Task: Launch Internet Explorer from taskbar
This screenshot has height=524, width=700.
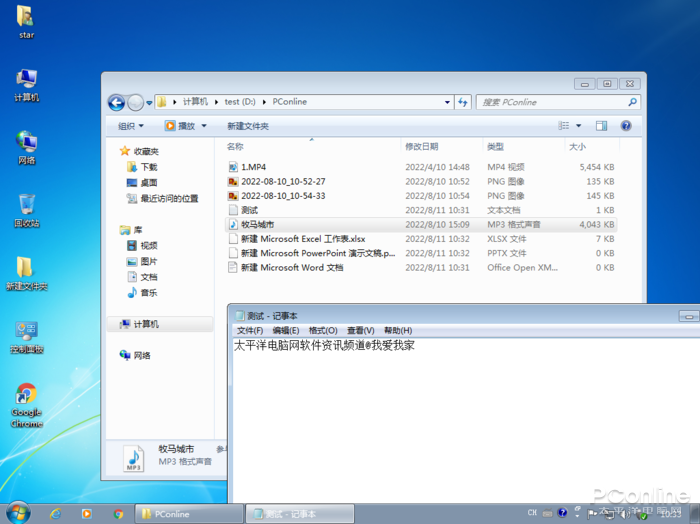Action: [x=55, y=513]
